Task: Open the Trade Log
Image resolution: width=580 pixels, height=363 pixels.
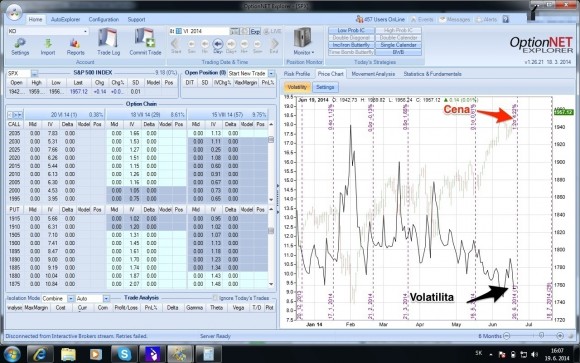Action: [x=108, y=41]
